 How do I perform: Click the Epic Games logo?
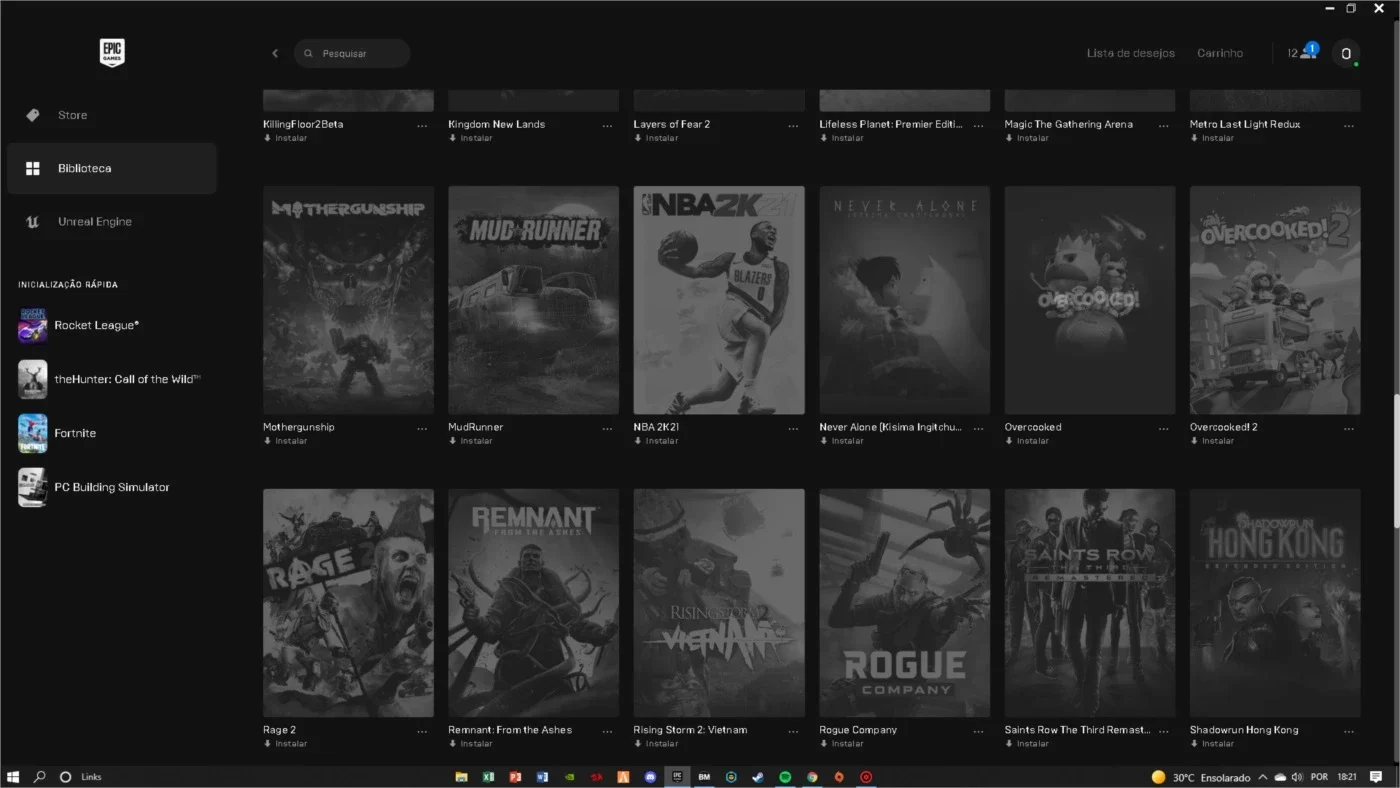pyautogui.click(x=112, y=53)
